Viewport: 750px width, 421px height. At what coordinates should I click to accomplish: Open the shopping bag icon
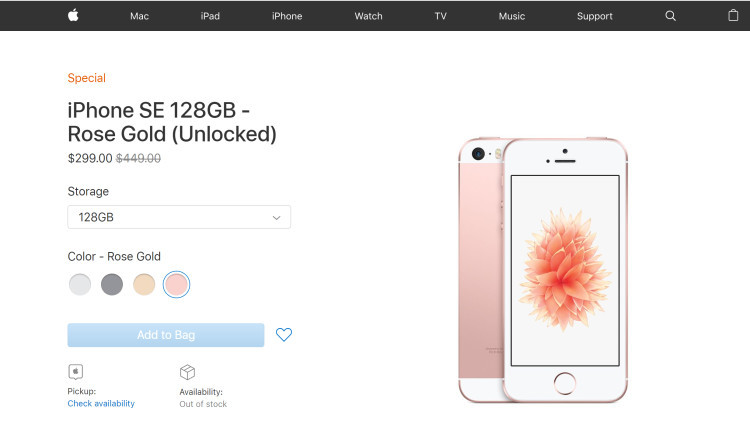click(733, 15)
